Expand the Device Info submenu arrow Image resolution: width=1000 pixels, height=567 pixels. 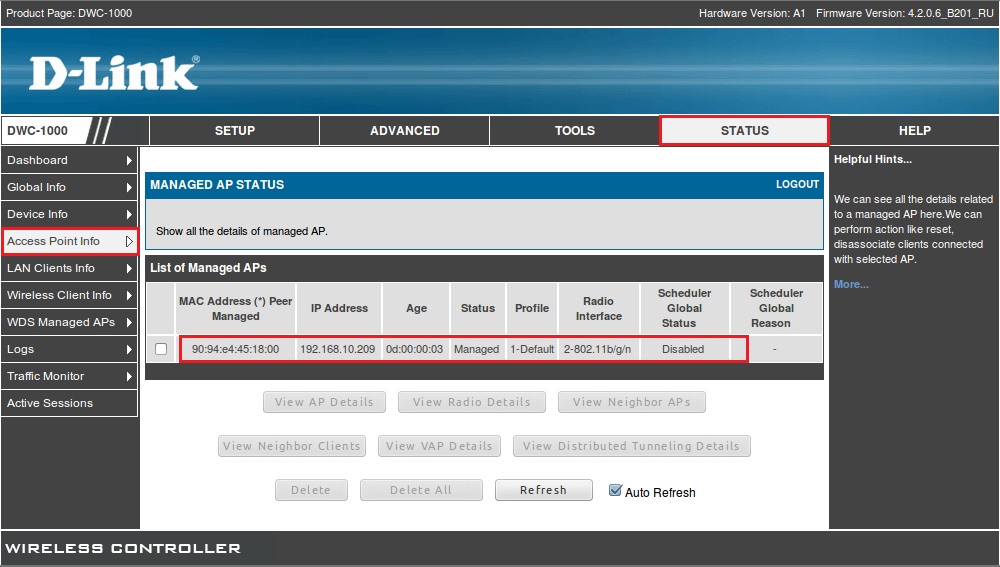pos(129,214)
